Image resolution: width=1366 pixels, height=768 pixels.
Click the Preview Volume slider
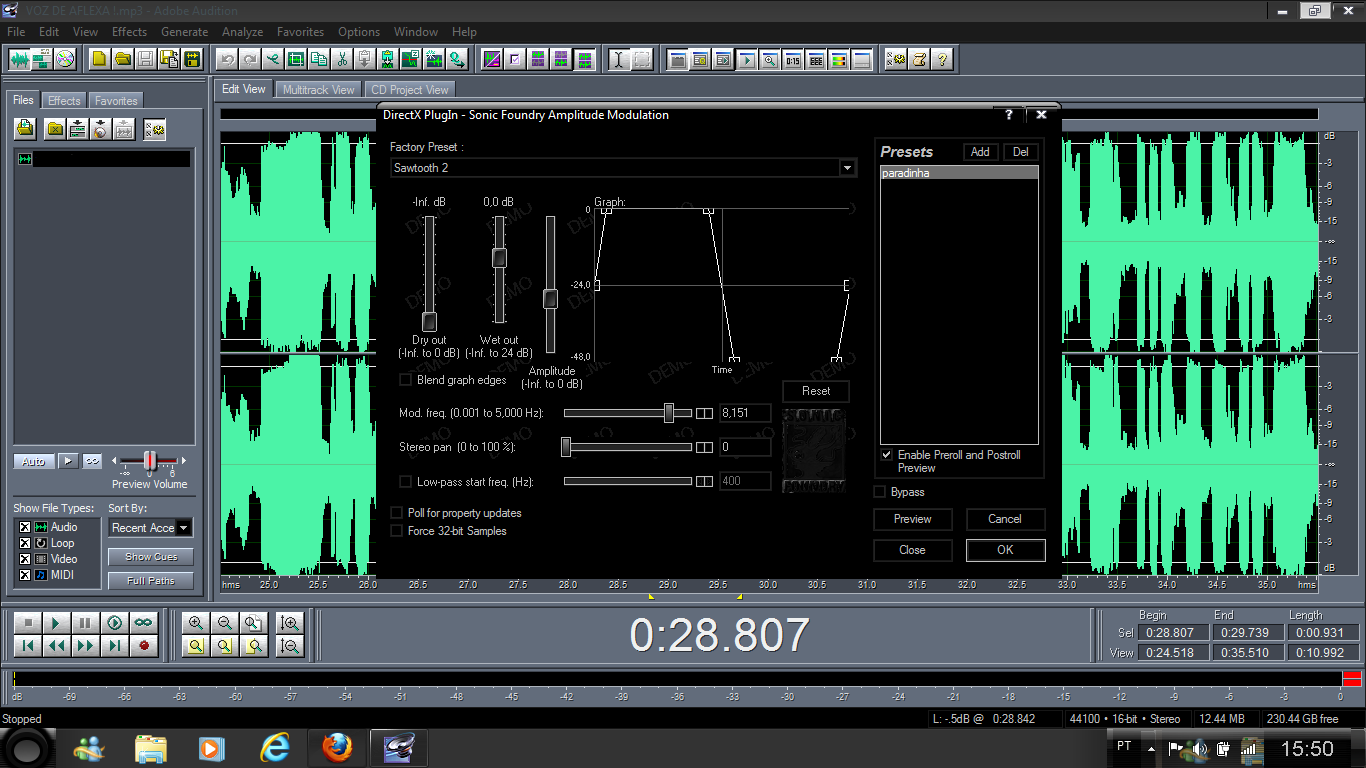click(x=150, y=461)
